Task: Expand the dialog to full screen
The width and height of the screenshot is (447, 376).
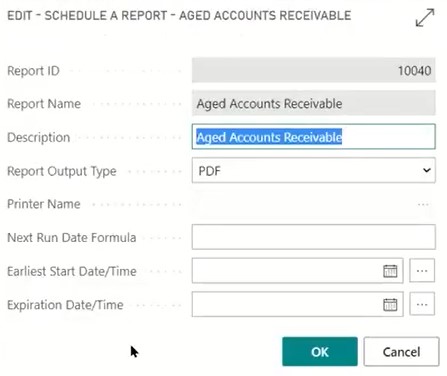Action: click(x=425, y=18)
